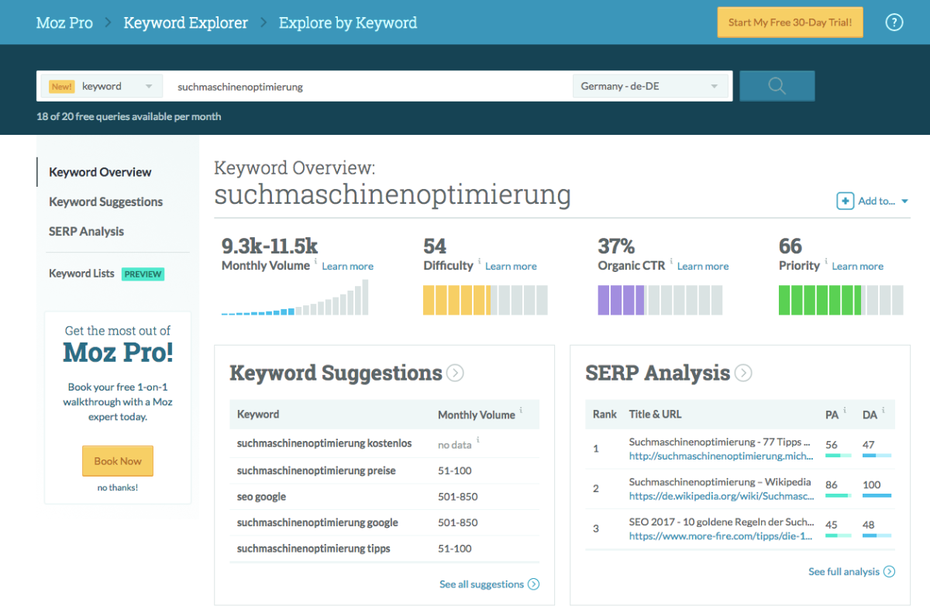The width and height of the screenshot is (930, 613).
Task: Click the arrow icon next to SERP Analysis heading
Action: pos(743,373)
